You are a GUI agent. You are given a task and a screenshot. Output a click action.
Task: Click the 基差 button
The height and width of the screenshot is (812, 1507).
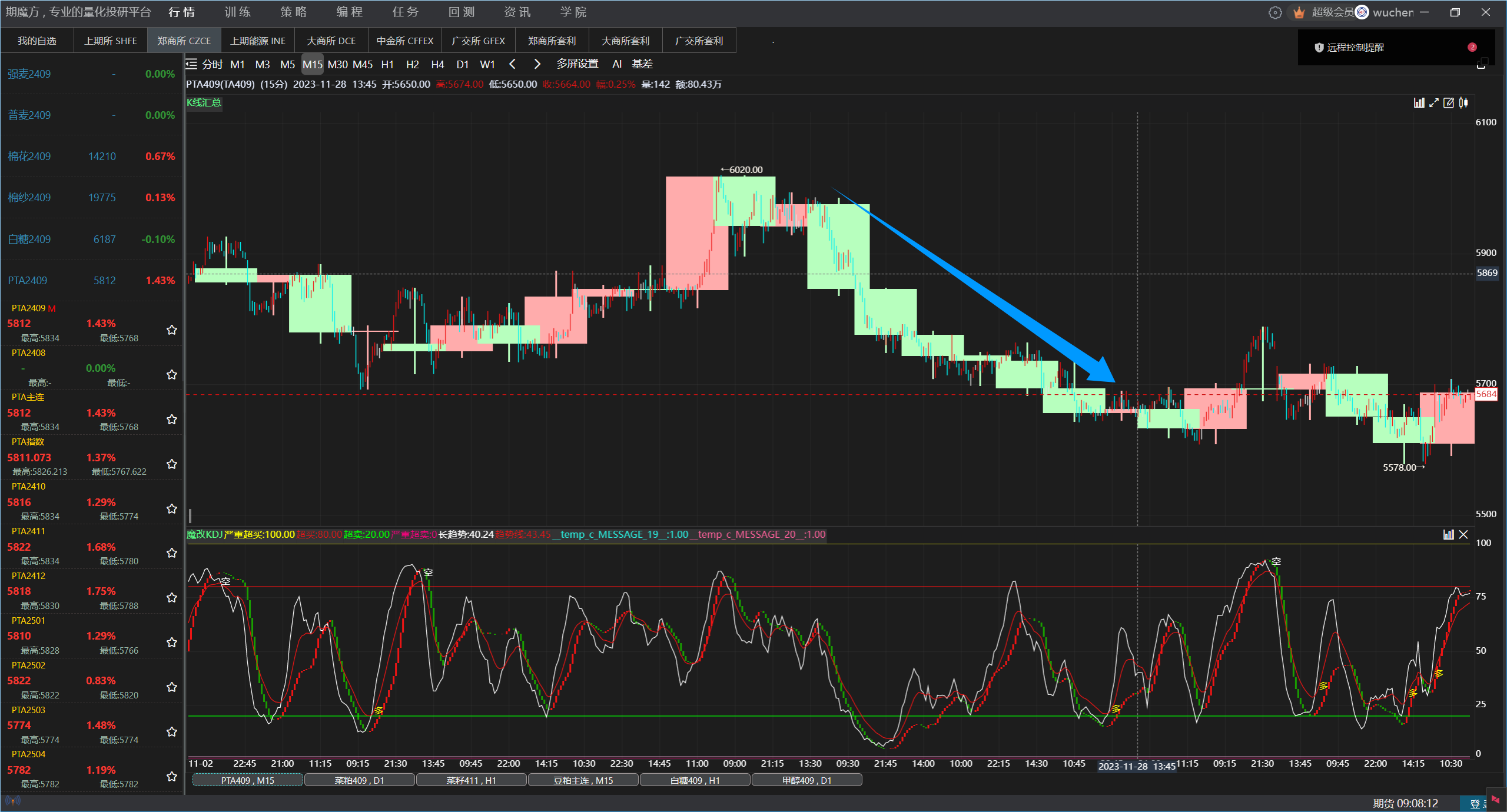click(642, 64)
